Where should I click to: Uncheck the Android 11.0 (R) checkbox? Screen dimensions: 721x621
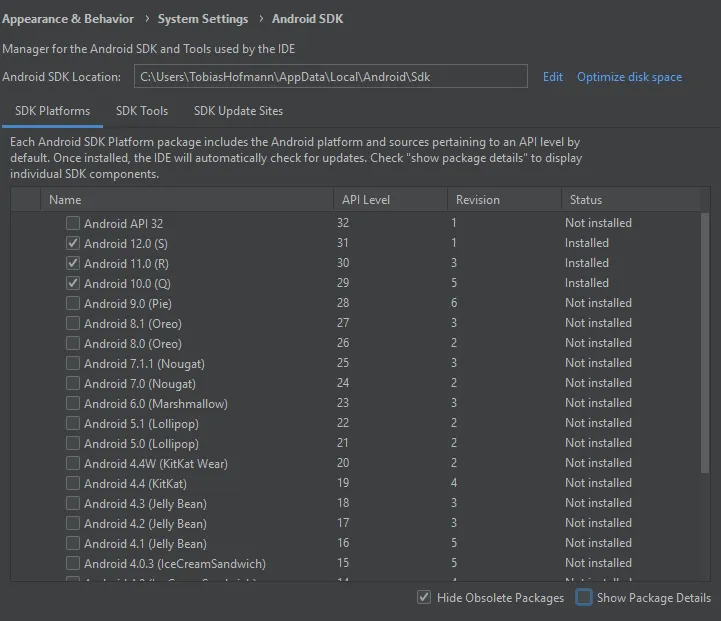[73, 263]
